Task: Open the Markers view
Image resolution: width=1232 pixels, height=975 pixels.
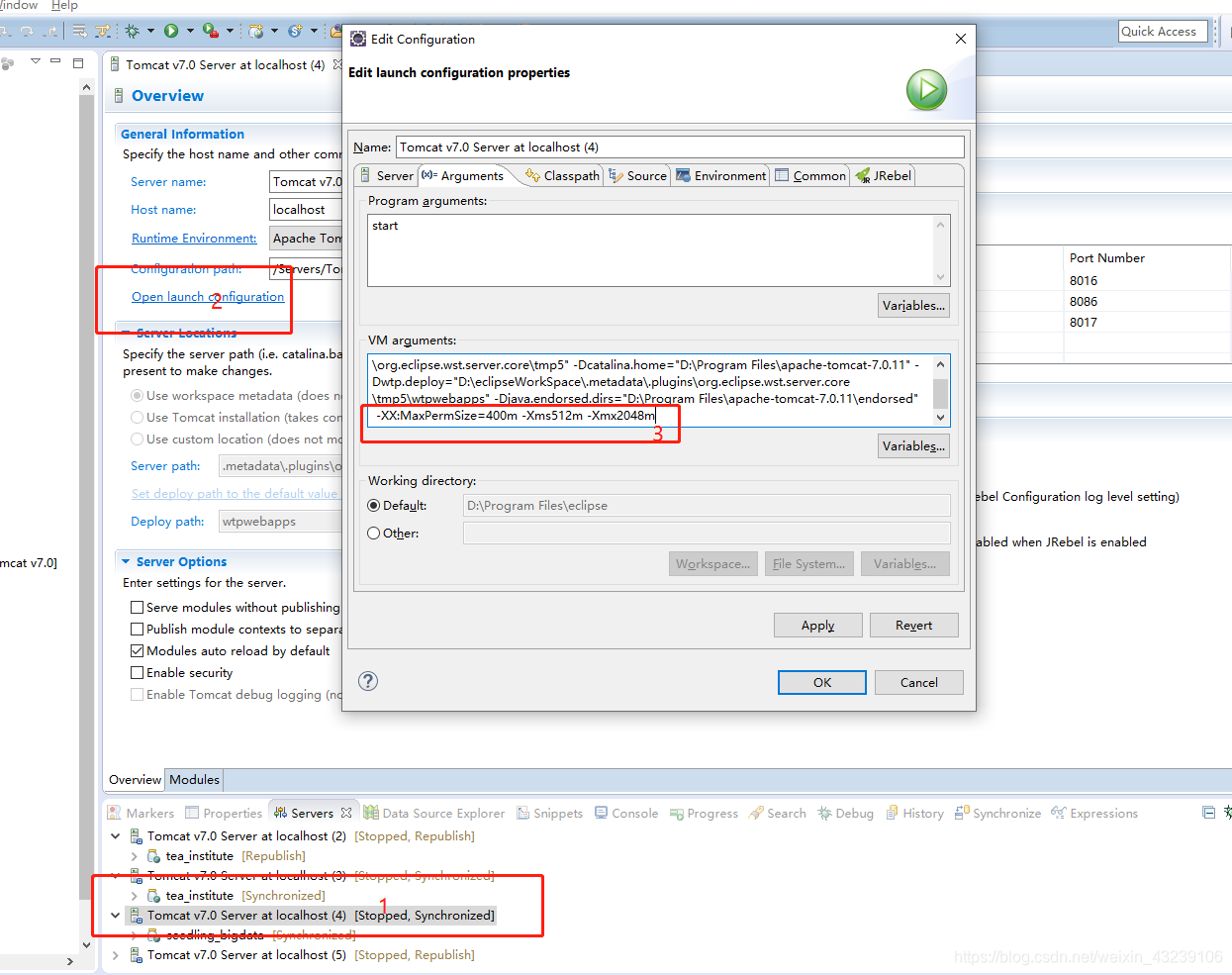Action: [141, 814]
